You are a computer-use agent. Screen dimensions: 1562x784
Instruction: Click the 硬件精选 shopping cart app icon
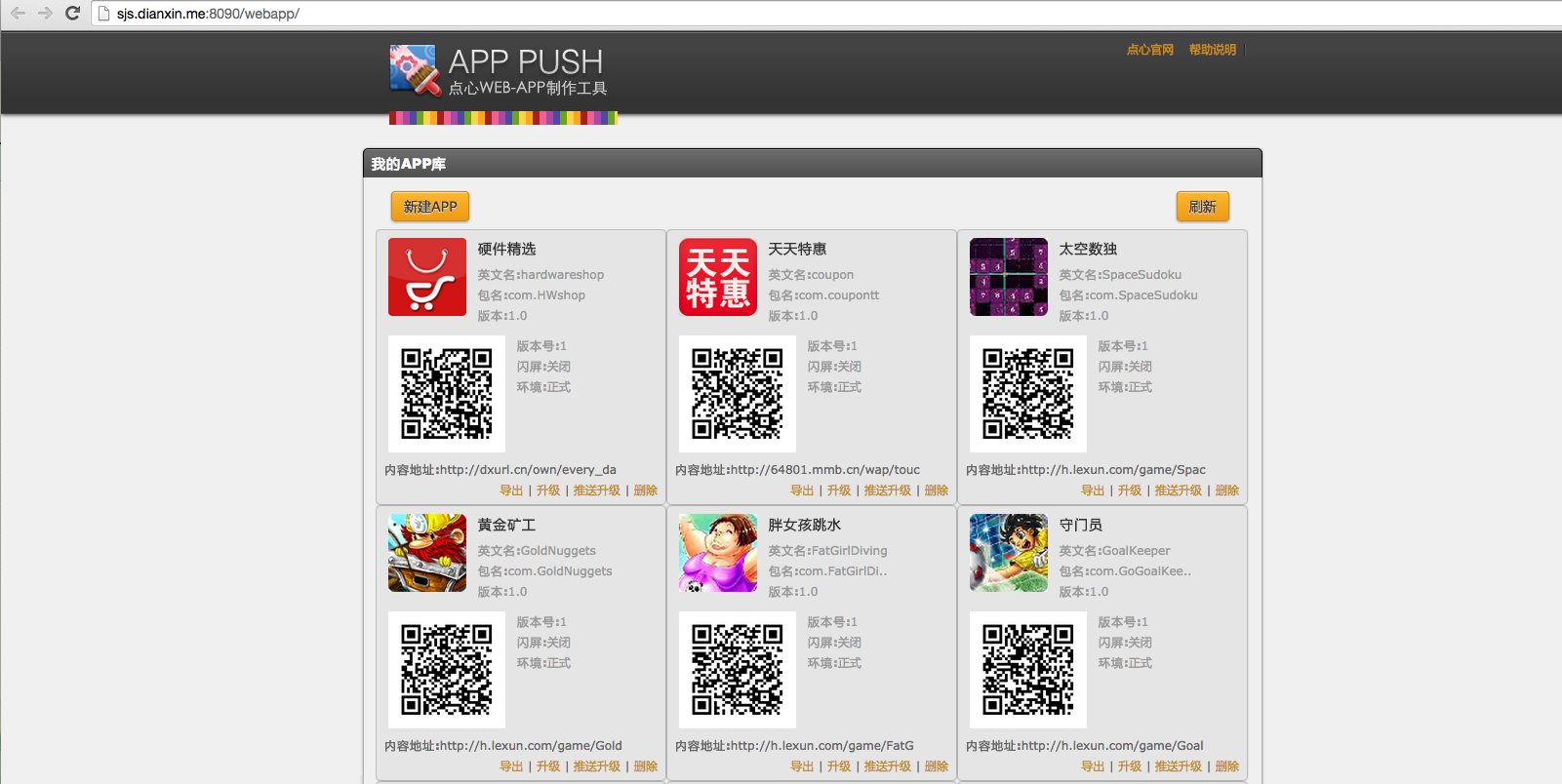click(x=427, y=277)
